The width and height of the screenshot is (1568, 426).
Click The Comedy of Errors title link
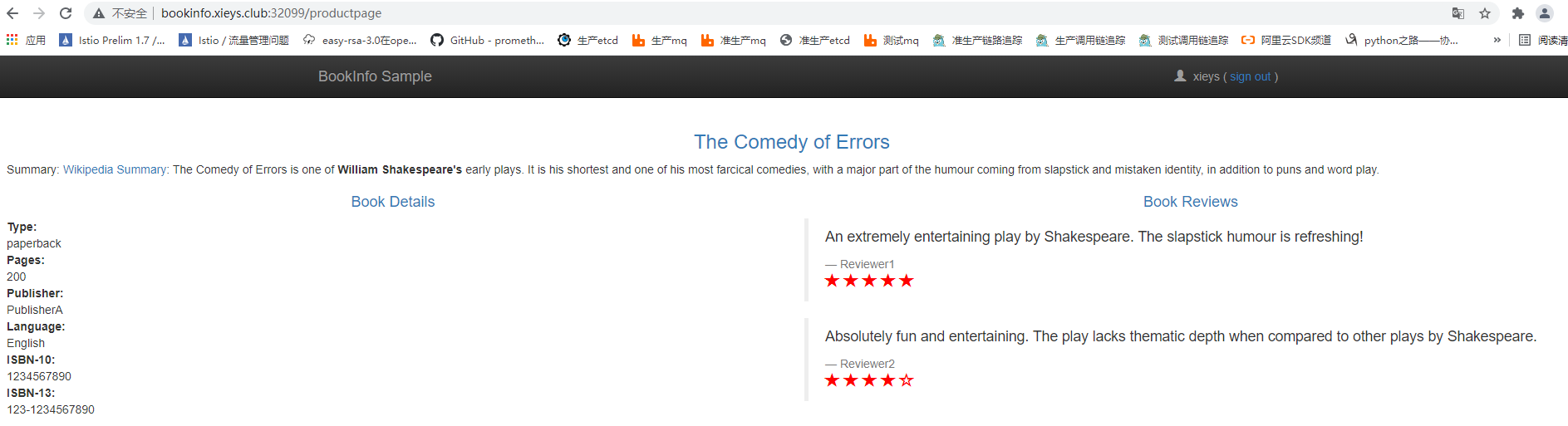(791, 142)
